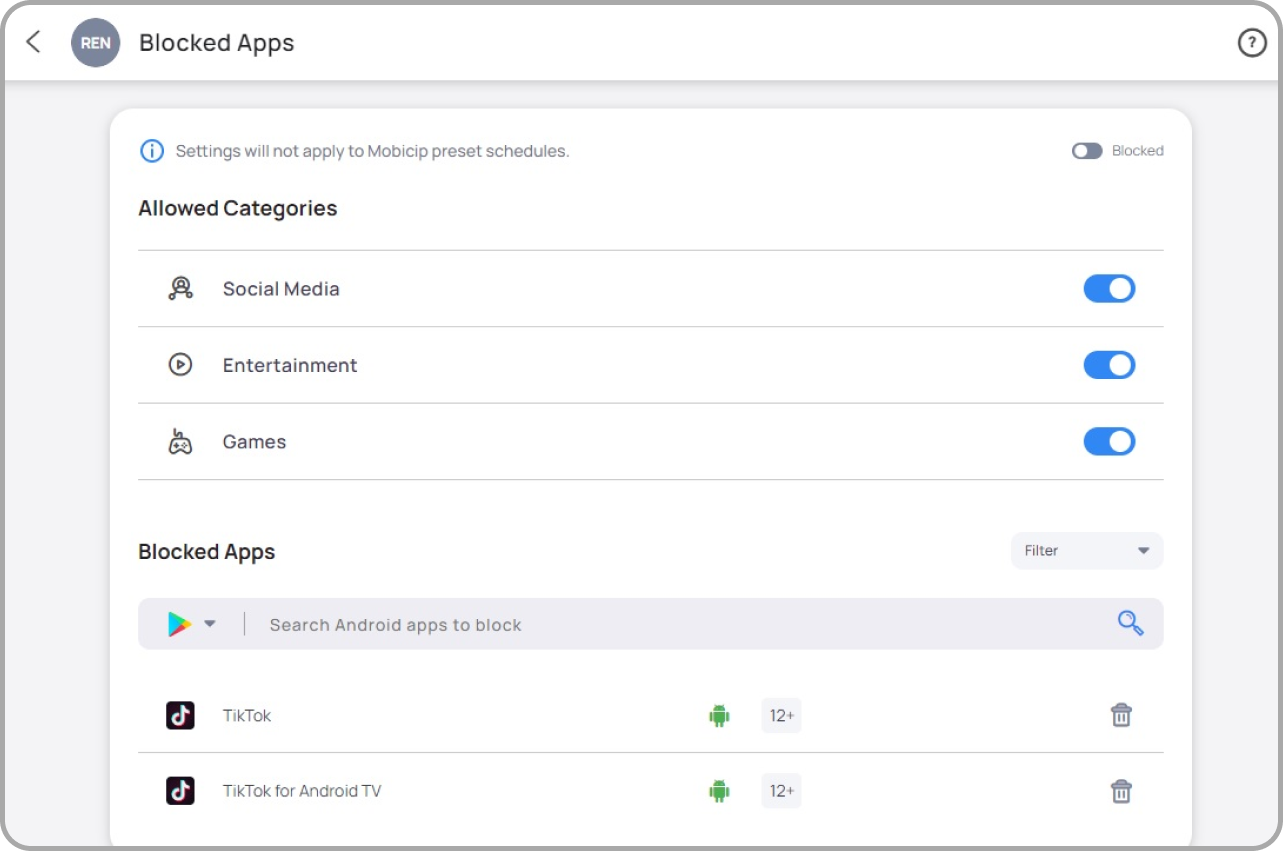1283x851 pixels.
Task: Click Android icon in TikTok for Android TV row
Action: tap(719, 791)
